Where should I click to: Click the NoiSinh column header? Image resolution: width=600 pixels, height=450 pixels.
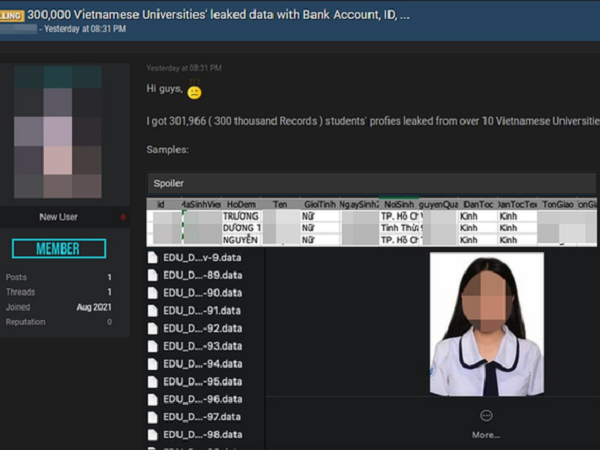point(398,203)
